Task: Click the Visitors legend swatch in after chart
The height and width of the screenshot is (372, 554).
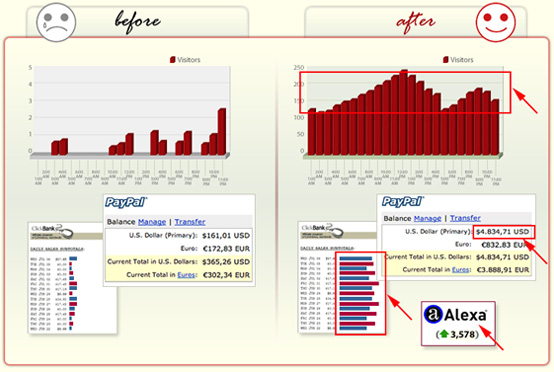Action: click(446, 59)
